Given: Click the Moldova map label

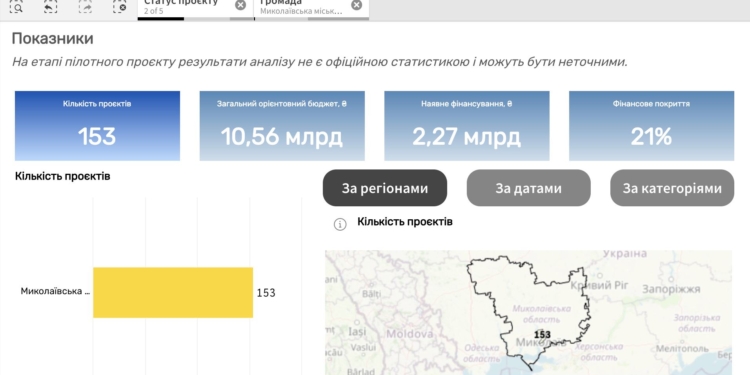Looking at the screenshot, I should pos(410,333).
